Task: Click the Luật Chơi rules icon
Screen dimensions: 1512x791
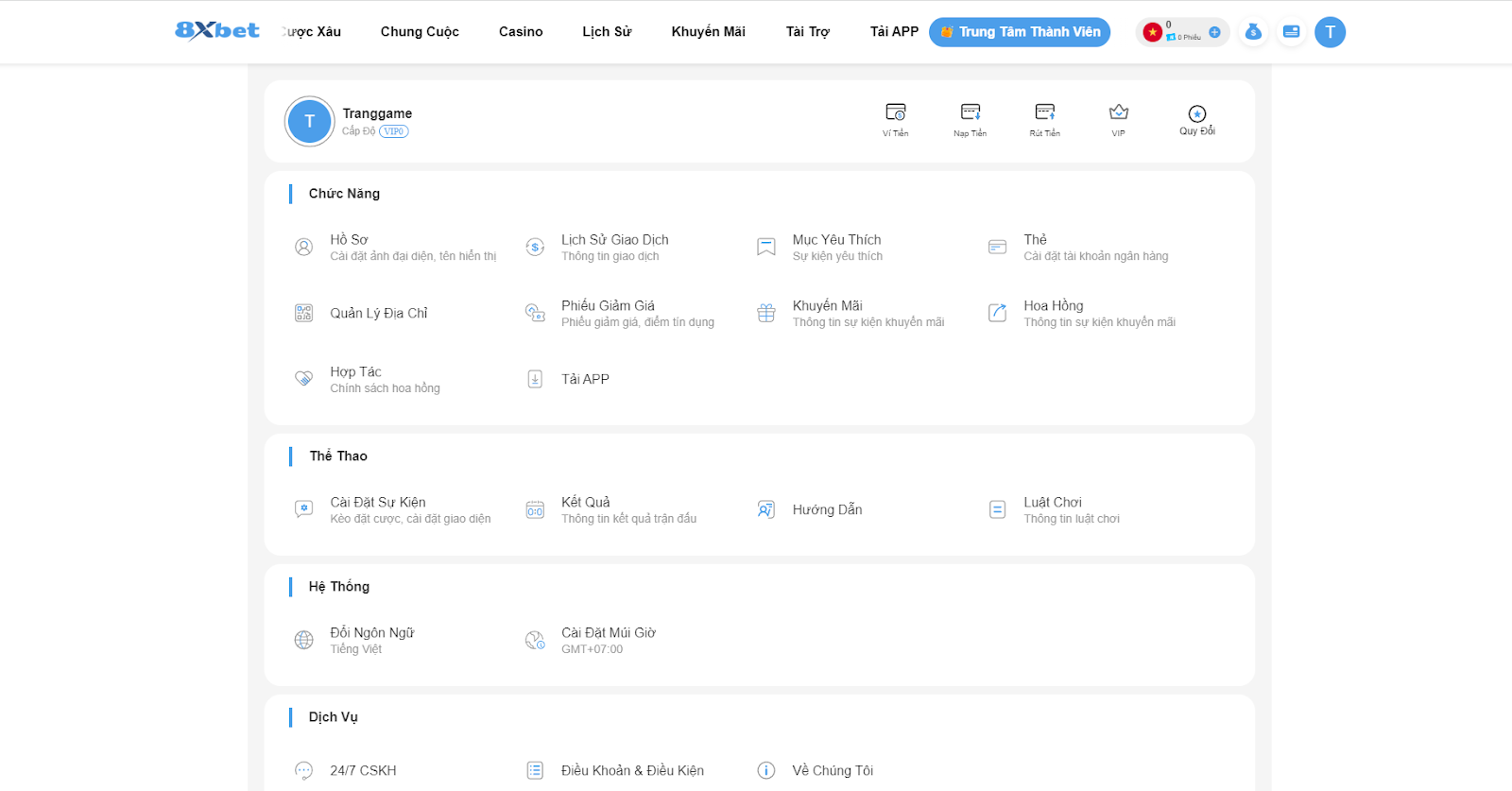Action: point(997,509)
